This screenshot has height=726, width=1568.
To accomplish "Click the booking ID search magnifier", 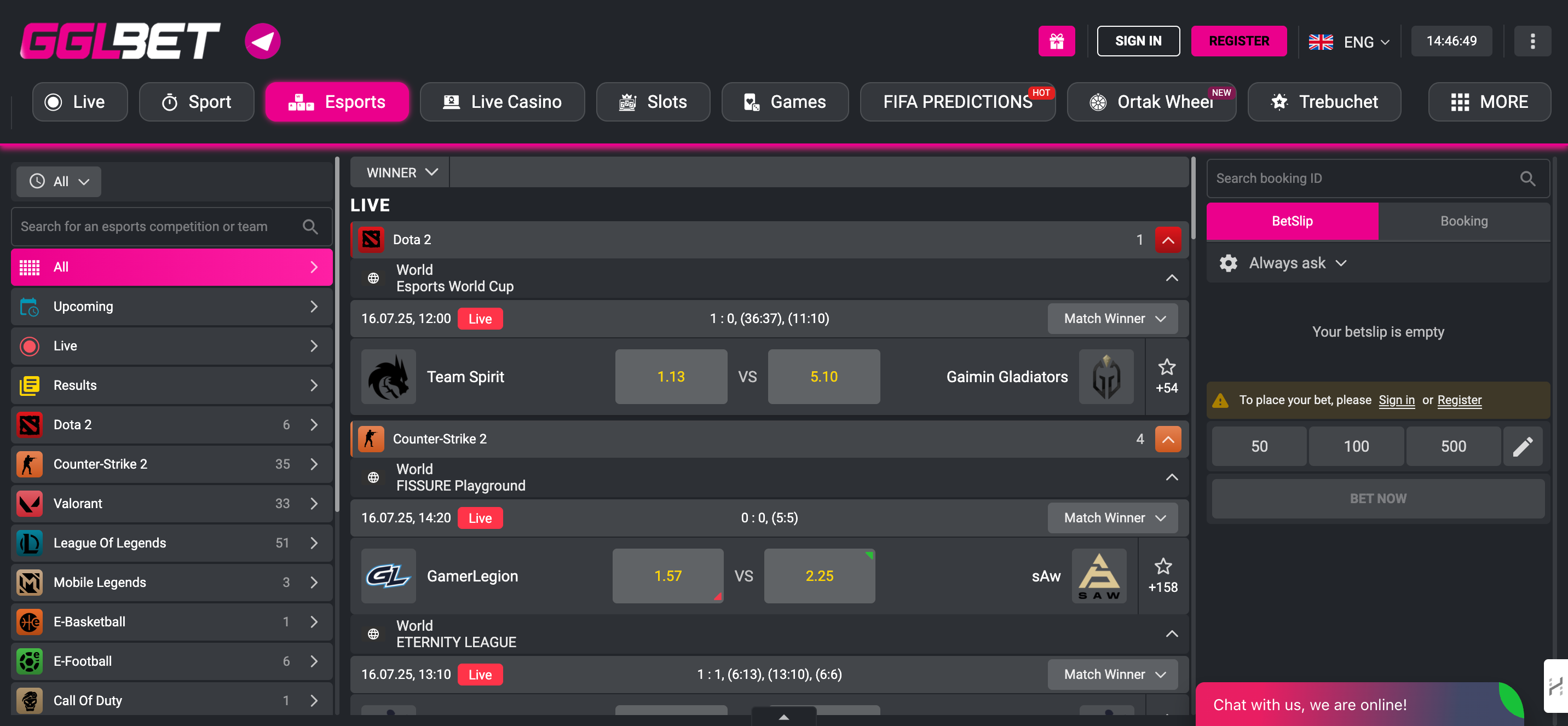I will (x=1527, y=178).
